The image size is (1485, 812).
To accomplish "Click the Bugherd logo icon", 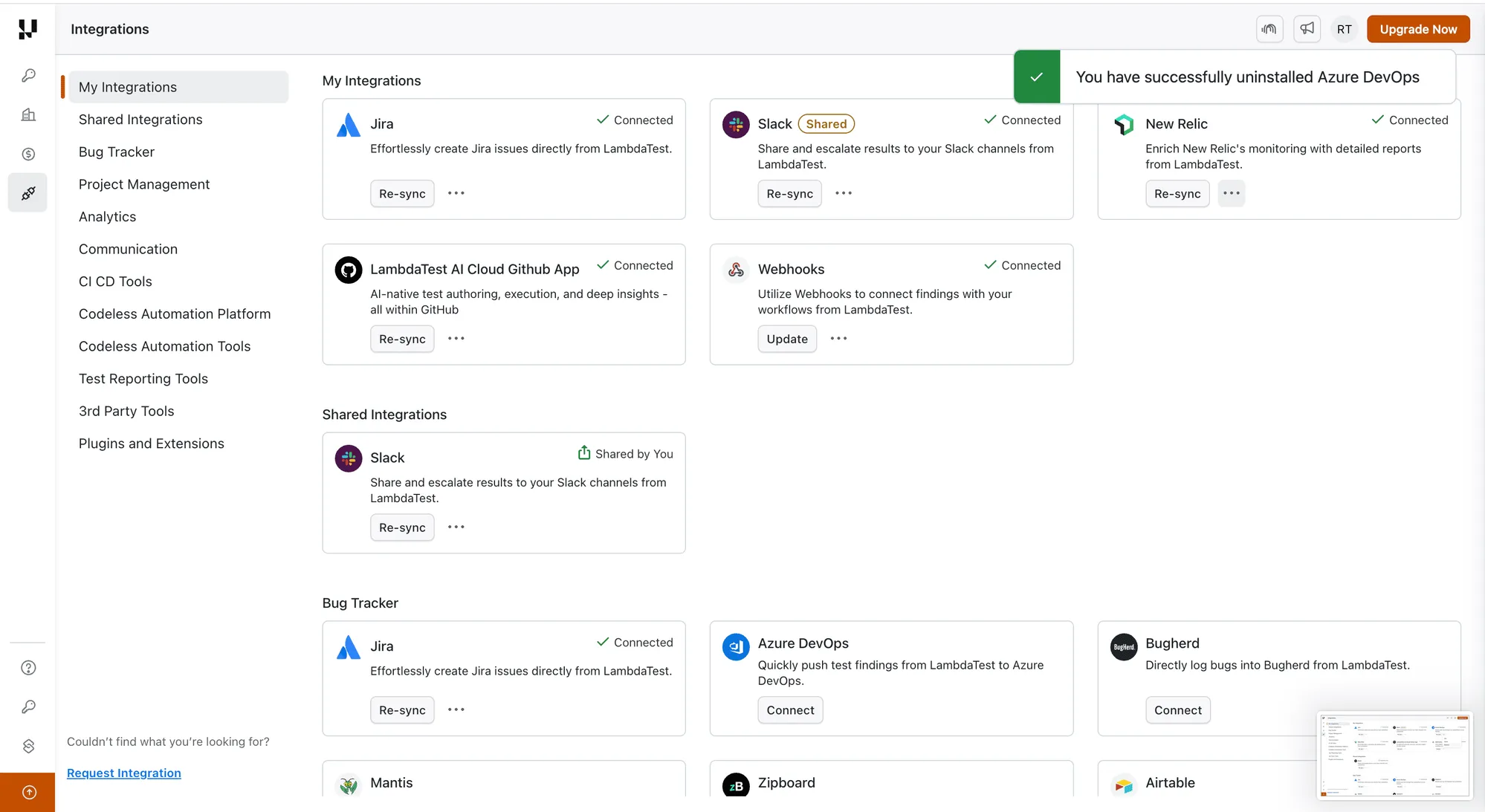I will tap(1124, 647).
